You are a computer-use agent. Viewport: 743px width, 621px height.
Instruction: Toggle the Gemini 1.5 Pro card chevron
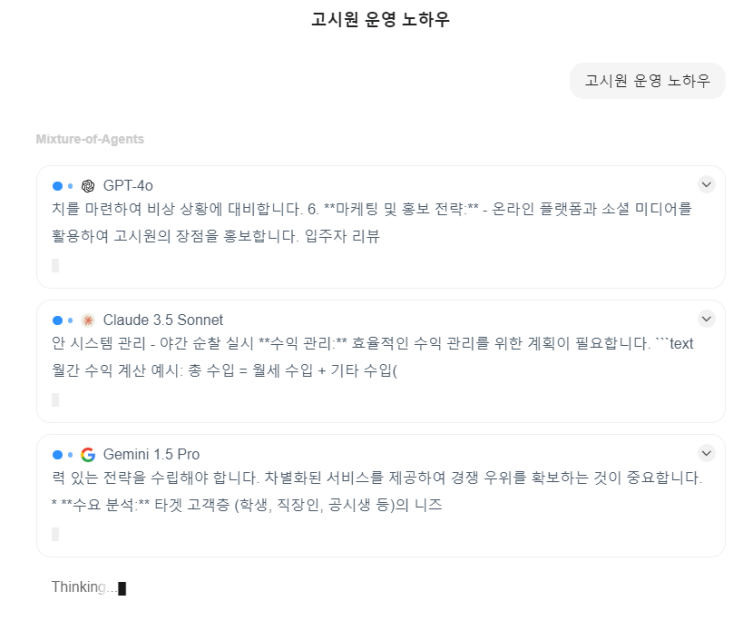pos(707,453)
